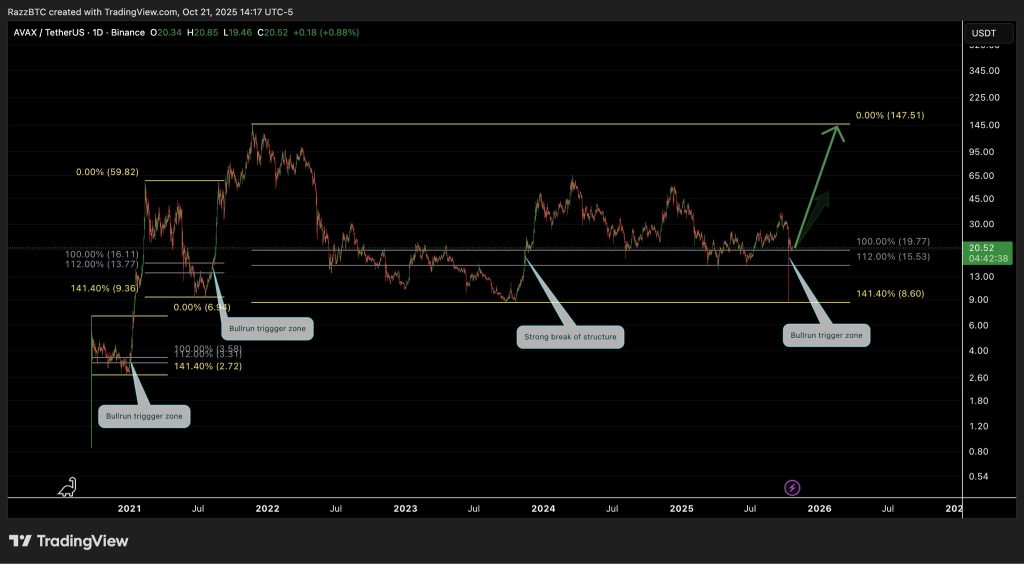Select the 0.00% (147.51) Fibonacci label

click(x=890, y=115)
